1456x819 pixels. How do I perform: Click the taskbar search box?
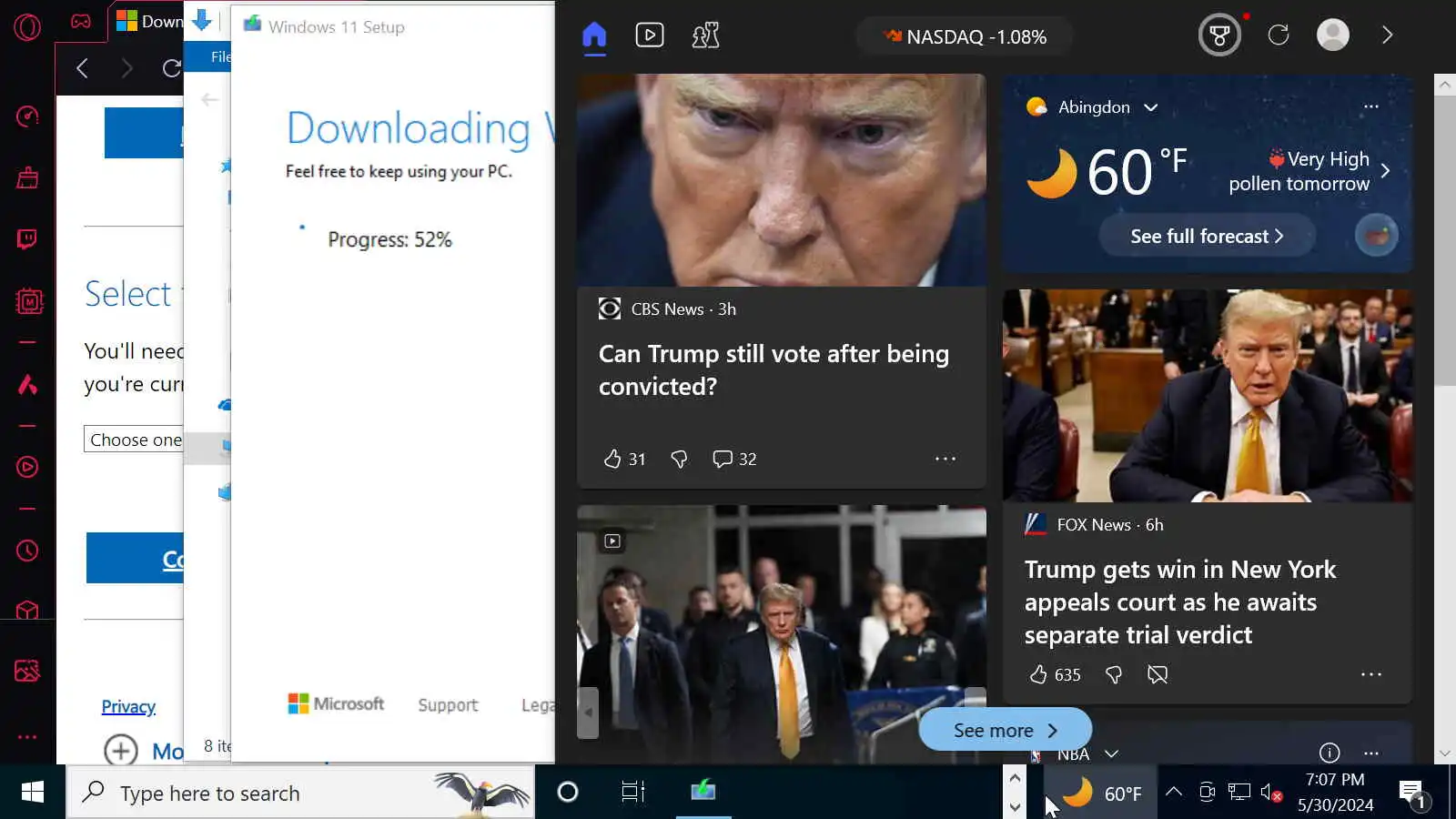[x=300, y=793]
